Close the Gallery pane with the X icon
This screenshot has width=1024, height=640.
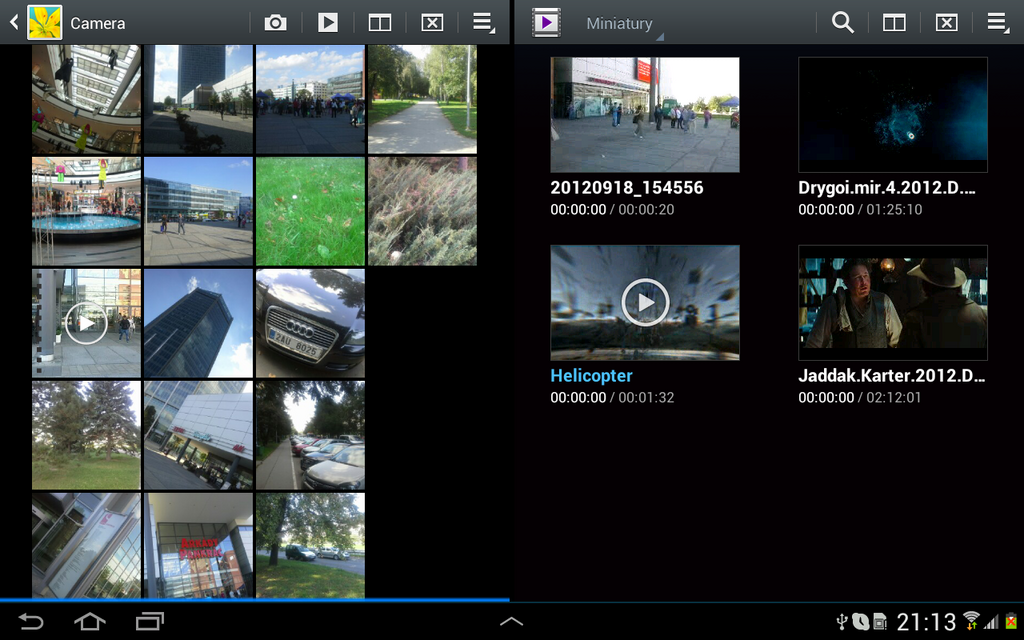pos(432,21)
